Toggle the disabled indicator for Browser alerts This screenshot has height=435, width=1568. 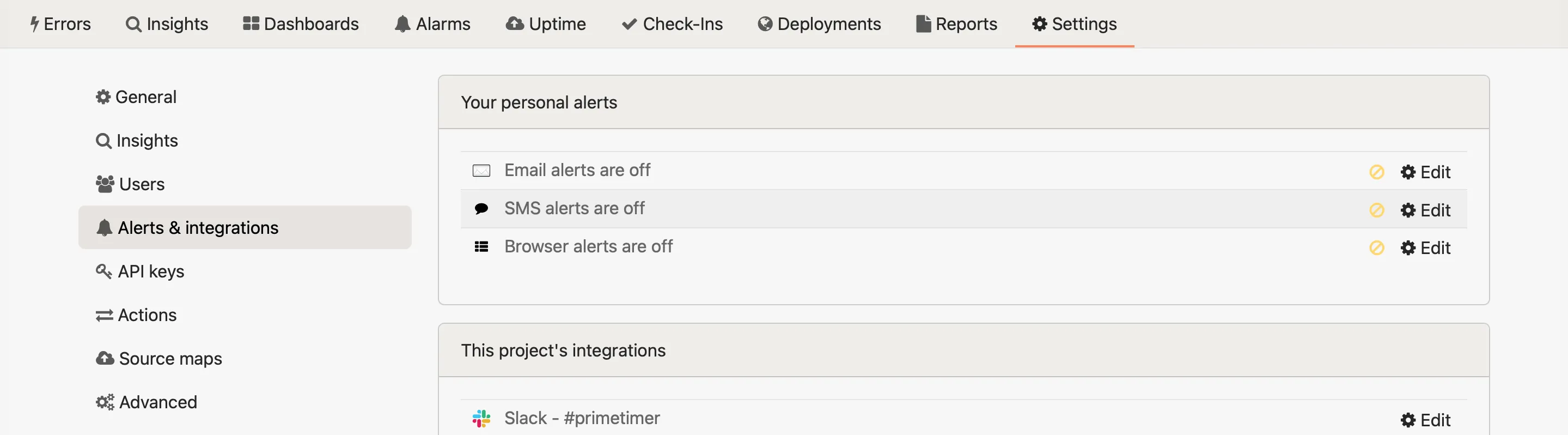1377,248
